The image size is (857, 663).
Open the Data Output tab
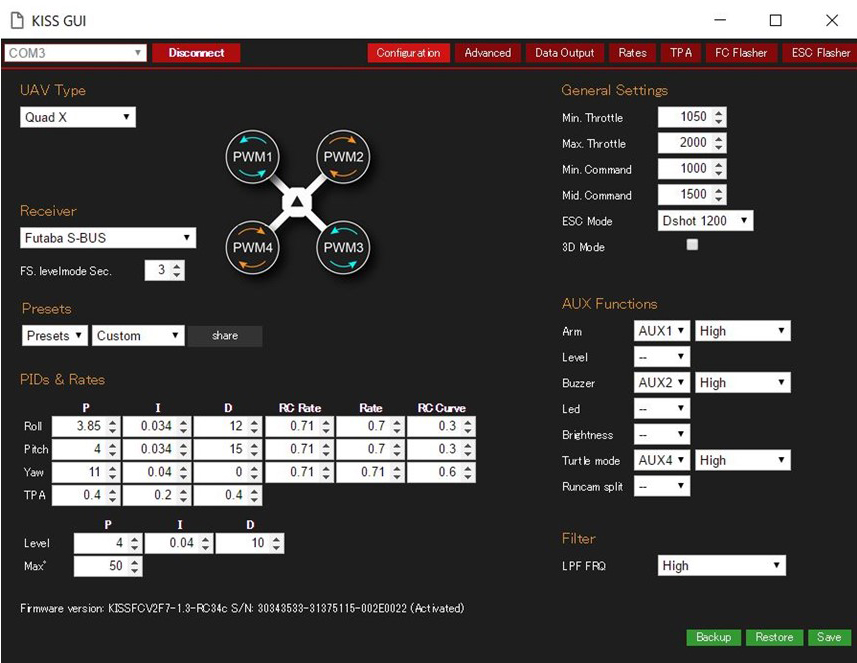point(565,53)
